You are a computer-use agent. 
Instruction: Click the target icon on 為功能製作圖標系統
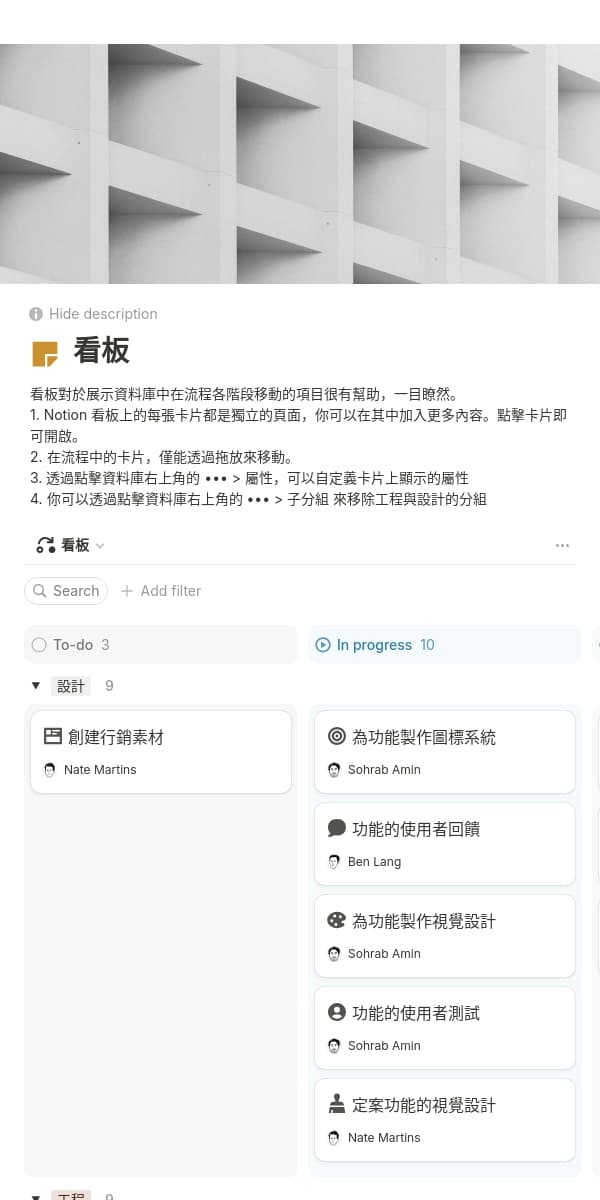[335, 736]
